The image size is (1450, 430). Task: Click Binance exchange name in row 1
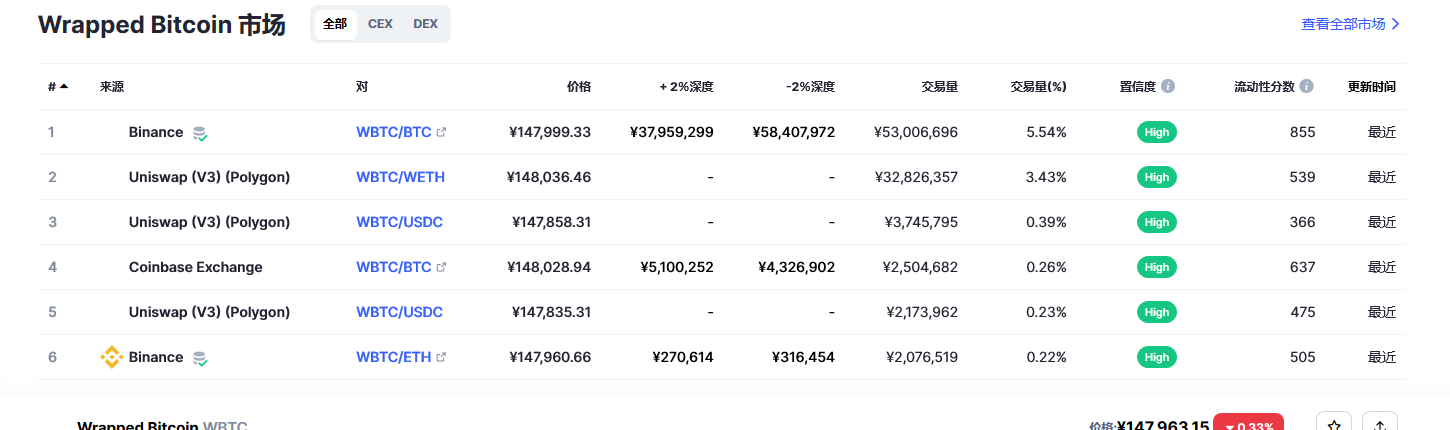[156, 132]
